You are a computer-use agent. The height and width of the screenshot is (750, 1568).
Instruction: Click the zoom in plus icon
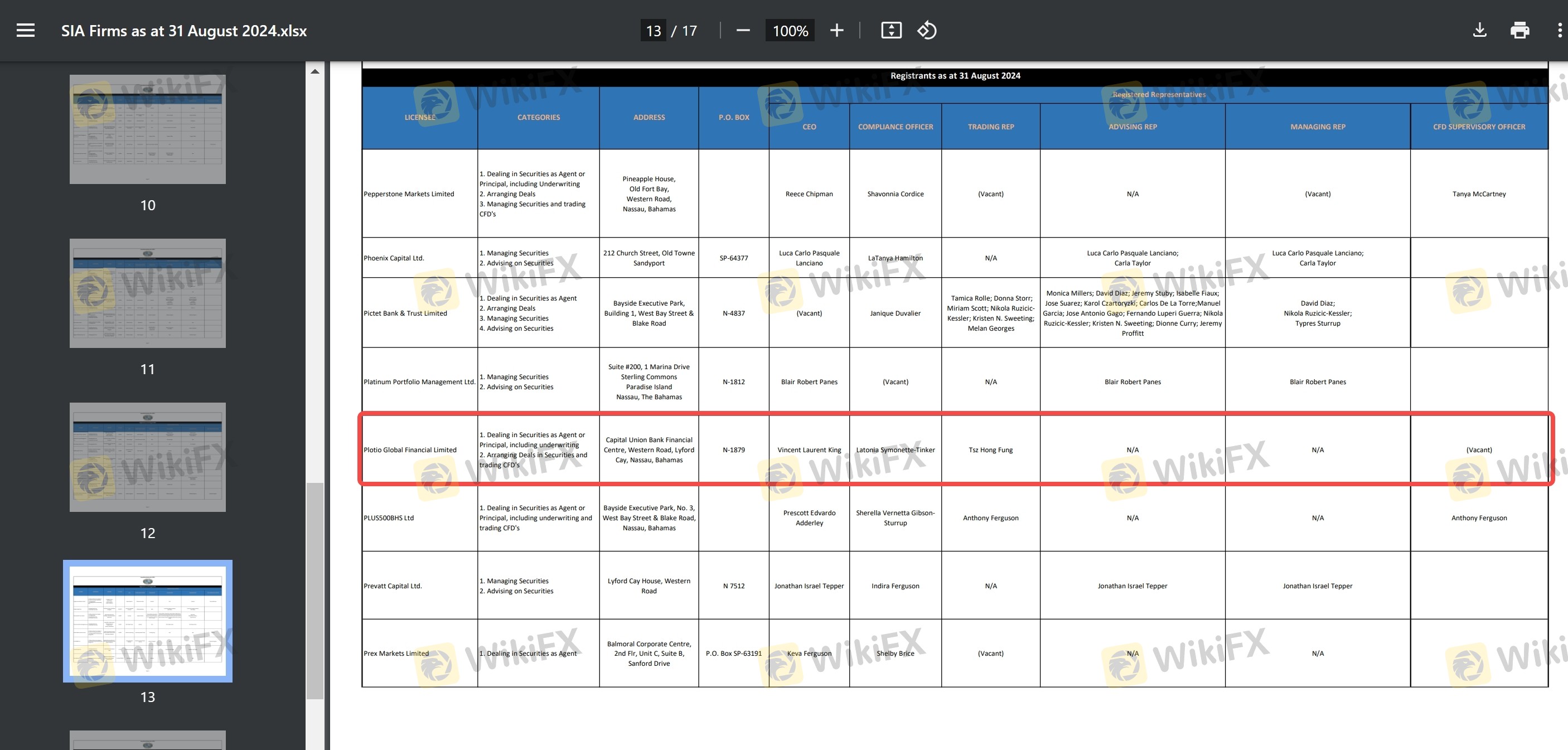click(x=837, y=31)
